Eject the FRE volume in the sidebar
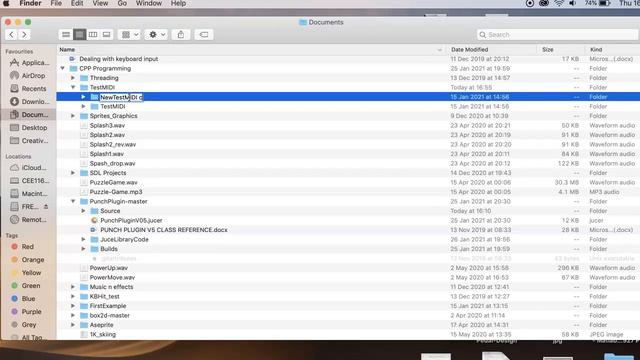The height and width of the screenshot is (360, 640). point(46,207)
